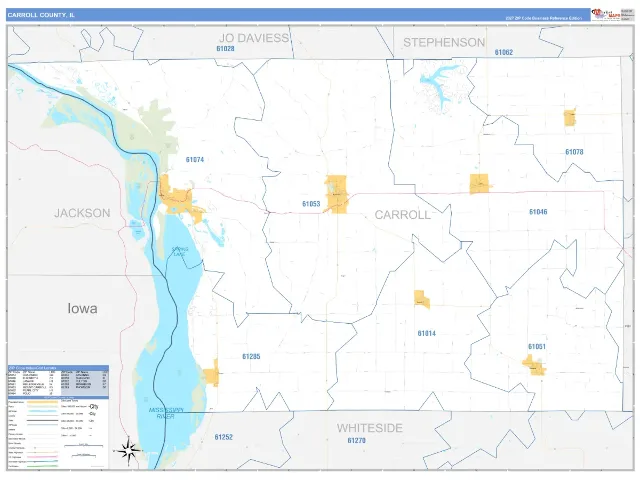The width and height of the screenshot is (640, 480).
Task: Click the MarketMAPS logo in the header
Action: pos(606,14)
